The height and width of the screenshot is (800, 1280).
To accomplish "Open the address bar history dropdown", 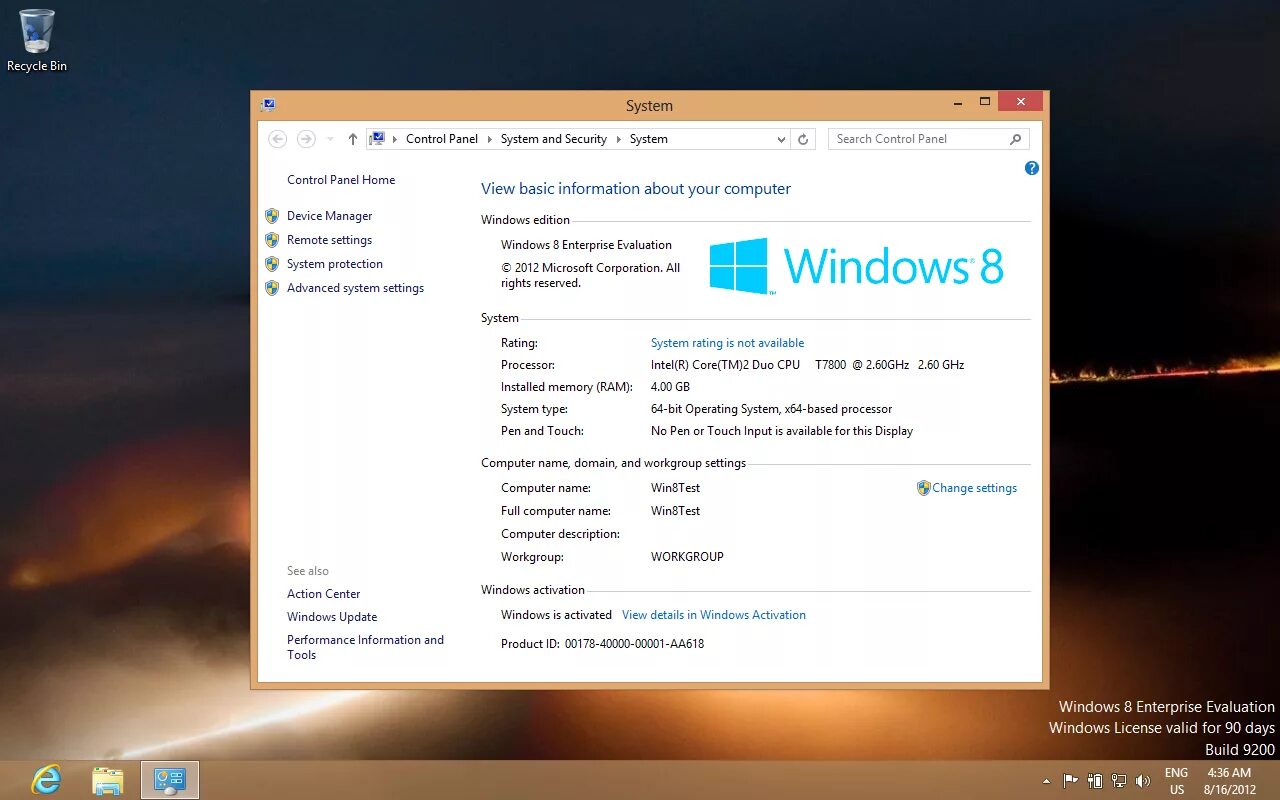I will point(782,140).
